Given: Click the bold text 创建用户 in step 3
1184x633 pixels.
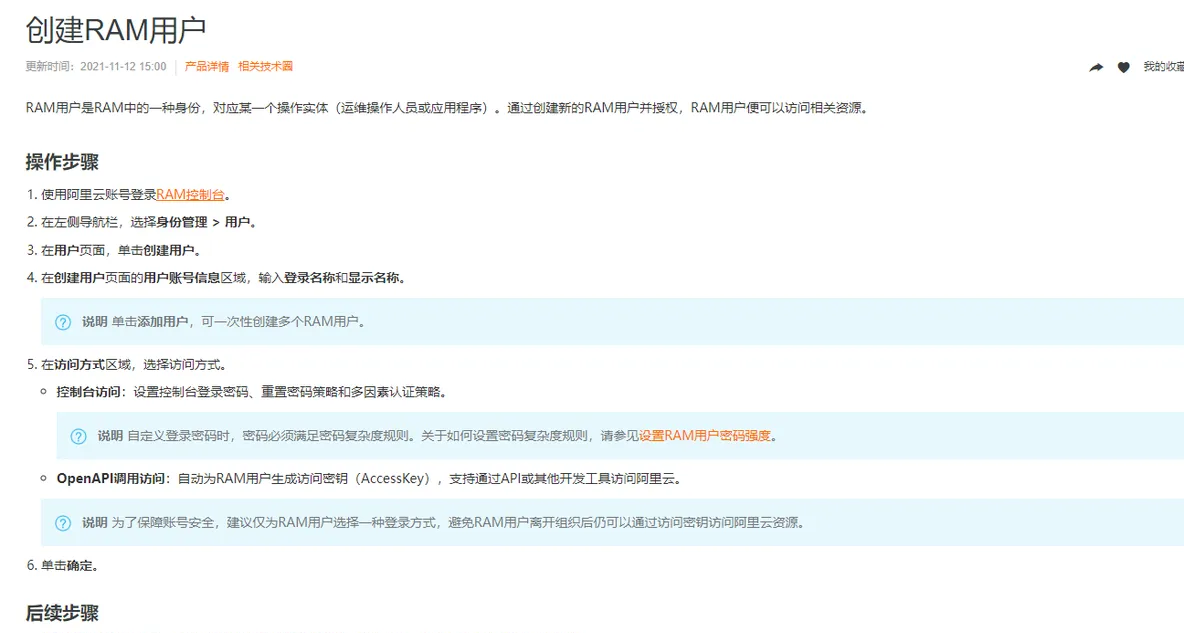Looking at the screenshot, I should click(169, 250).
